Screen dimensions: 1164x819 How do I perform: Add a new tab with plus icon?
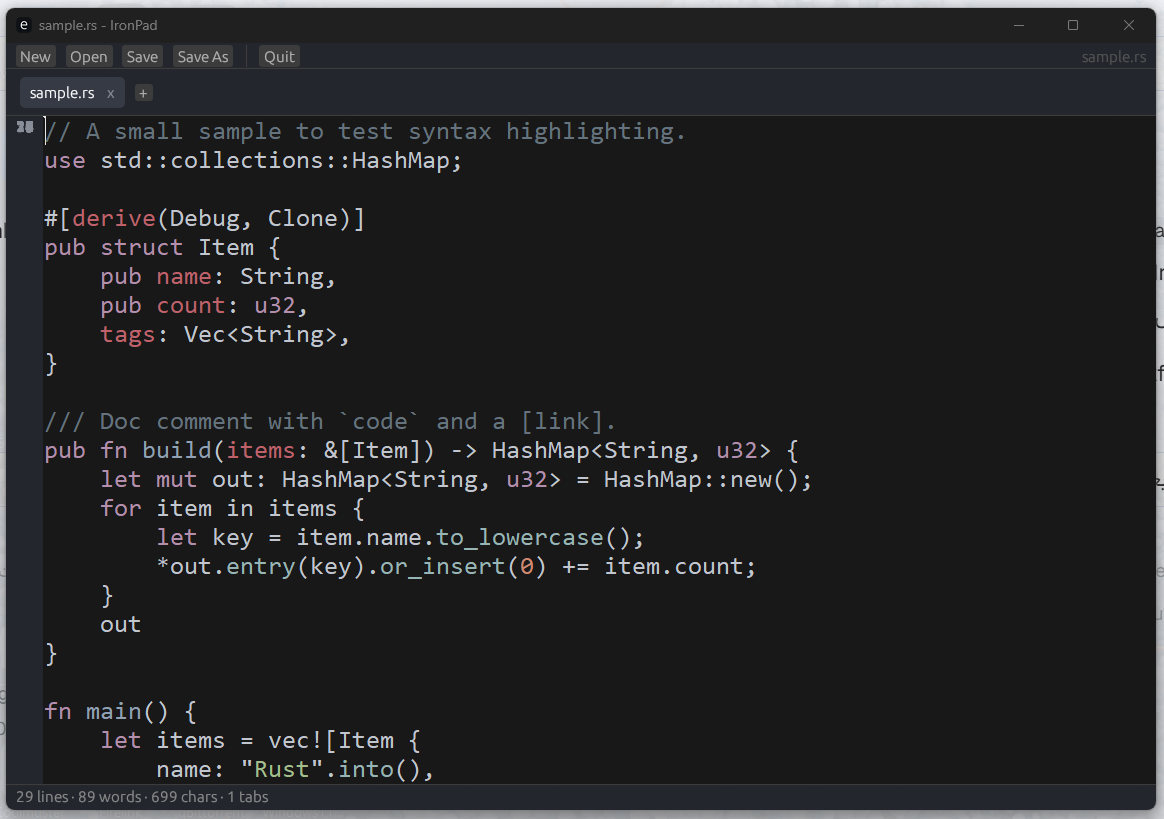click(143, 93)
